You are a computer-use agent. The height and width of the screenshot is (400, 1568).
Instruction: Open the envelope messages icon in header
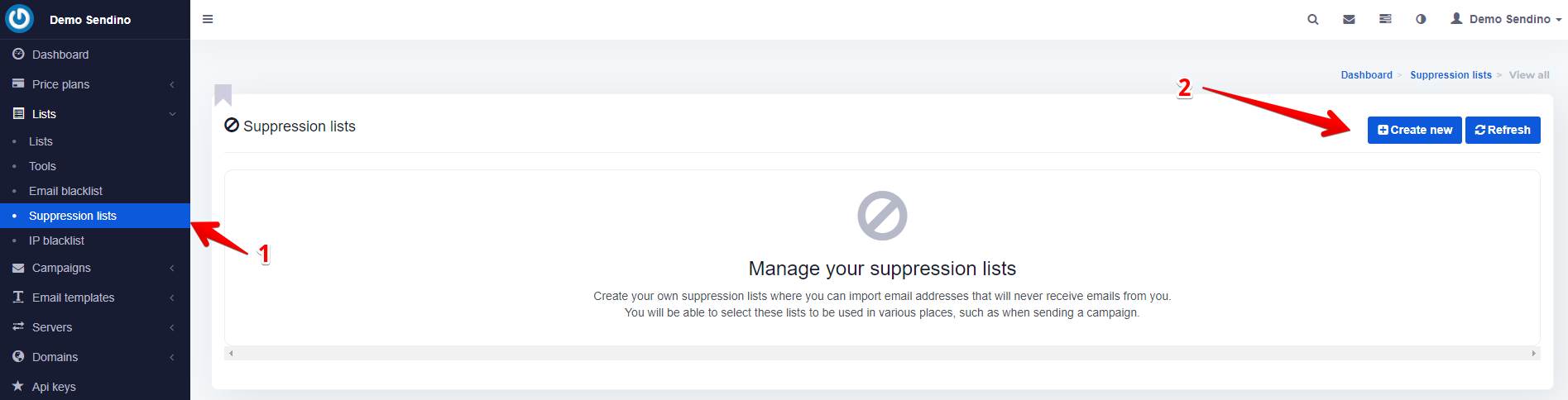click(1349, 19)
